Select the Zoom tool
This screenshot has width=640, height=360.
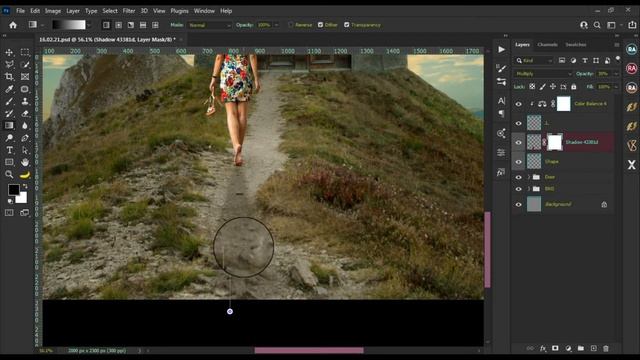pyautogui.click(x=9, y=175)
